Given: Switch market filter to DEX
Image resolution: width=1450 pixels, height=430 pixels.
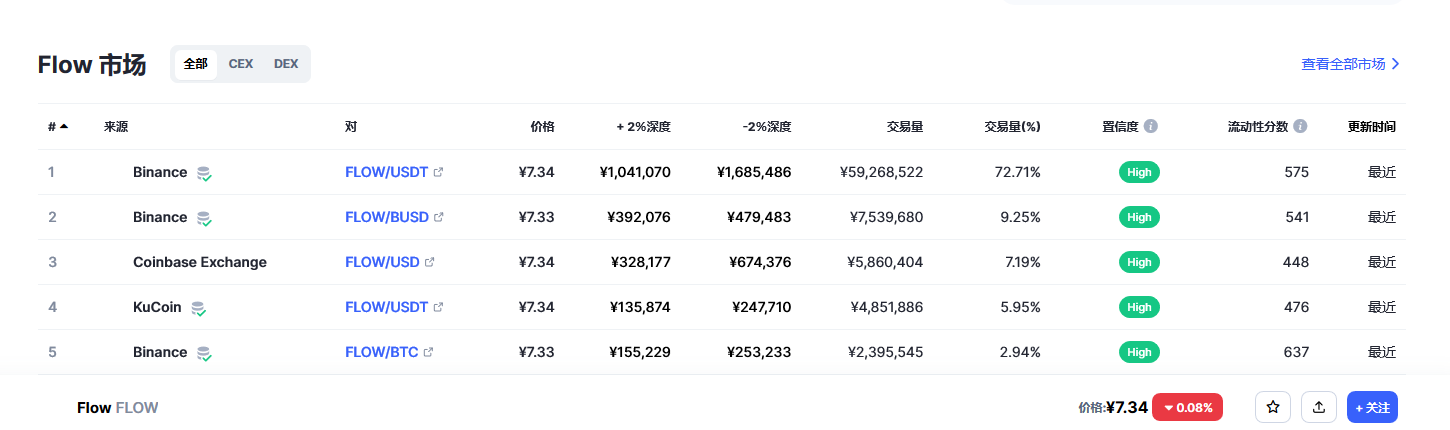Looking at the screenshot, I should point(286,64).
